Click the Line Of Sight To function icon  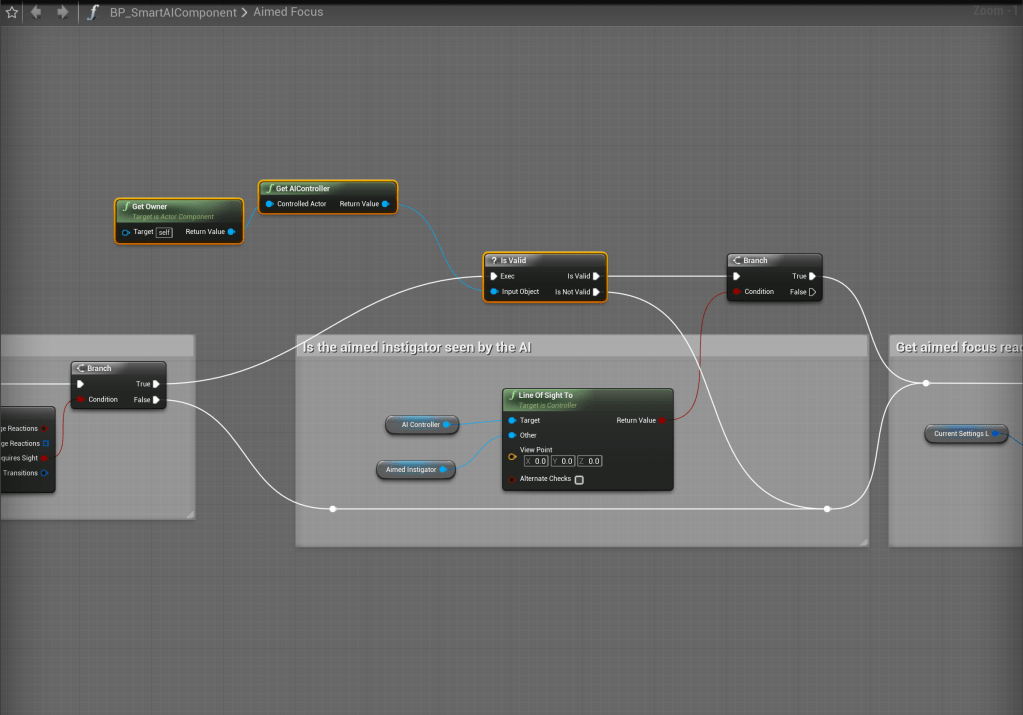click(512, 395)
